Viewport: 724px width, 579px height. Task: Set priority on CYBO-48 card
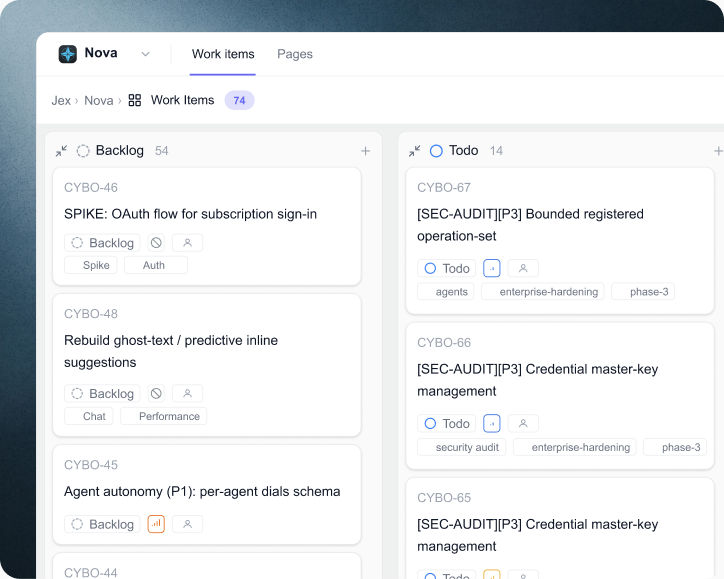click(x=156, y=393)
